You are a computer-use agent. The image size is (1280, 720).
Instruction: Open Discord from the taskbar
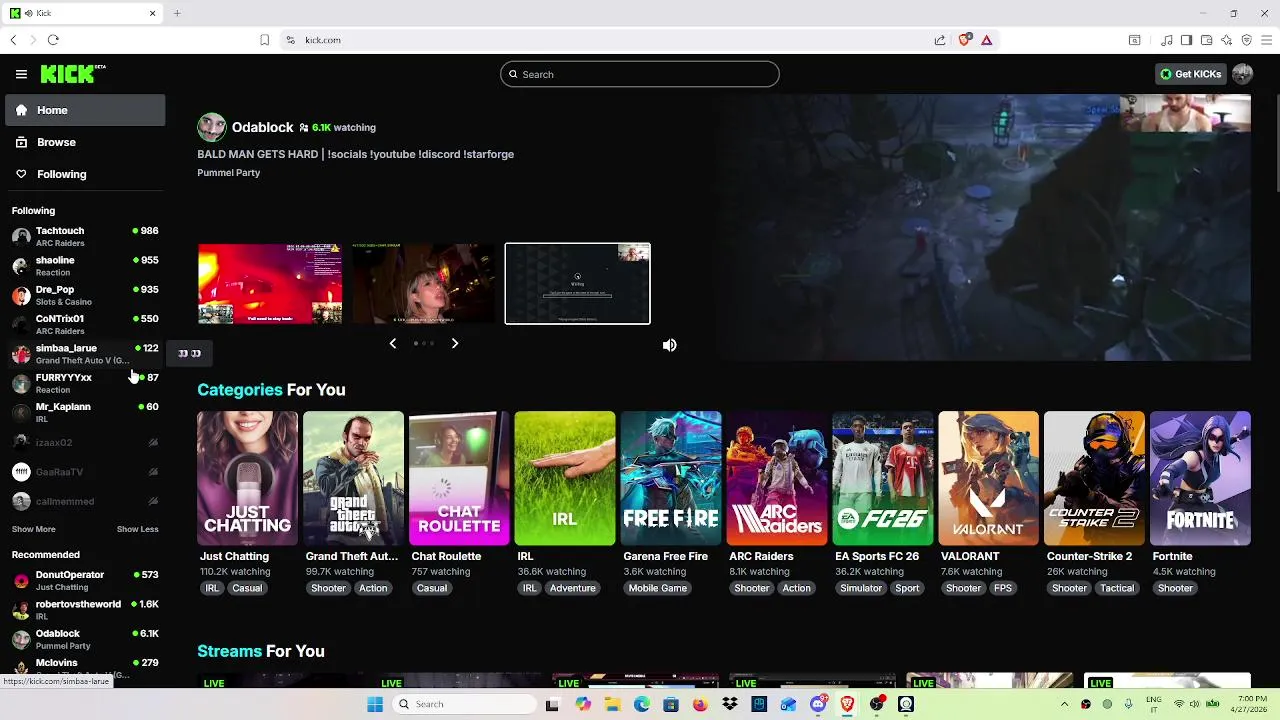pyautogui.click(x=818, y=704)
